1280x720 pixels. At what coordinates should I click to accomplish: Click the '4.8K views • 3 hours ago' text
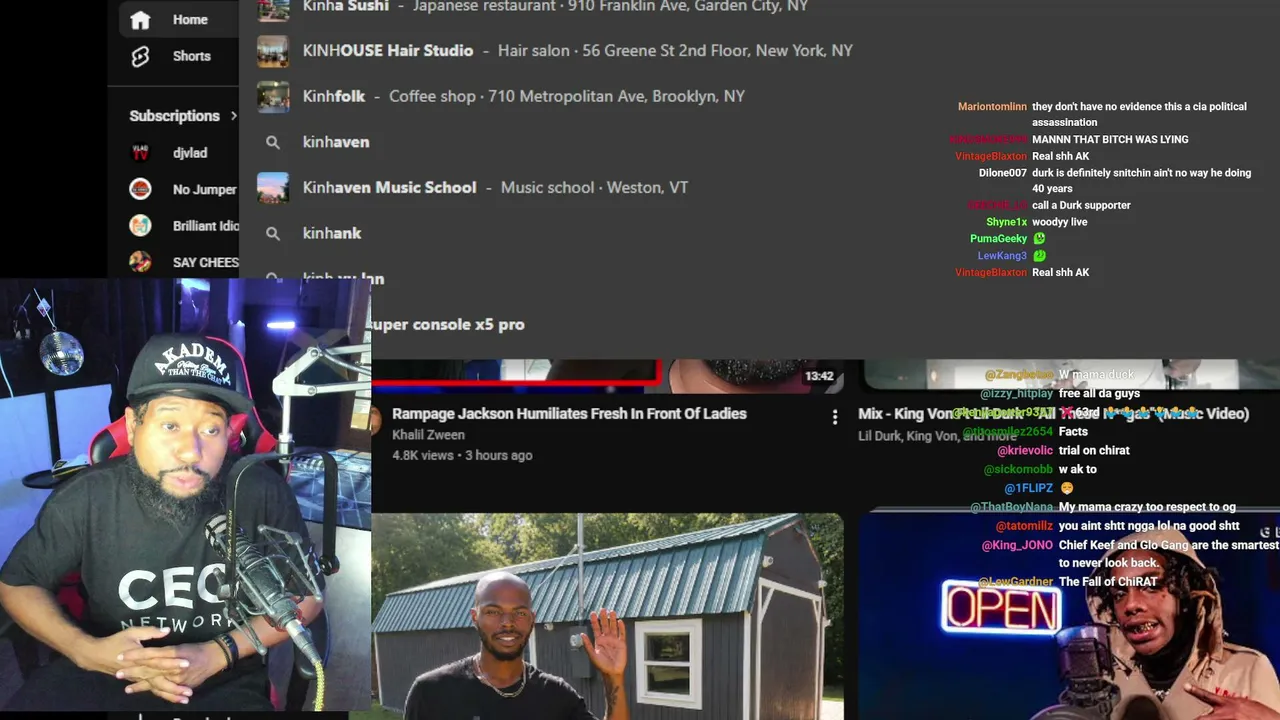coord(462,455)
